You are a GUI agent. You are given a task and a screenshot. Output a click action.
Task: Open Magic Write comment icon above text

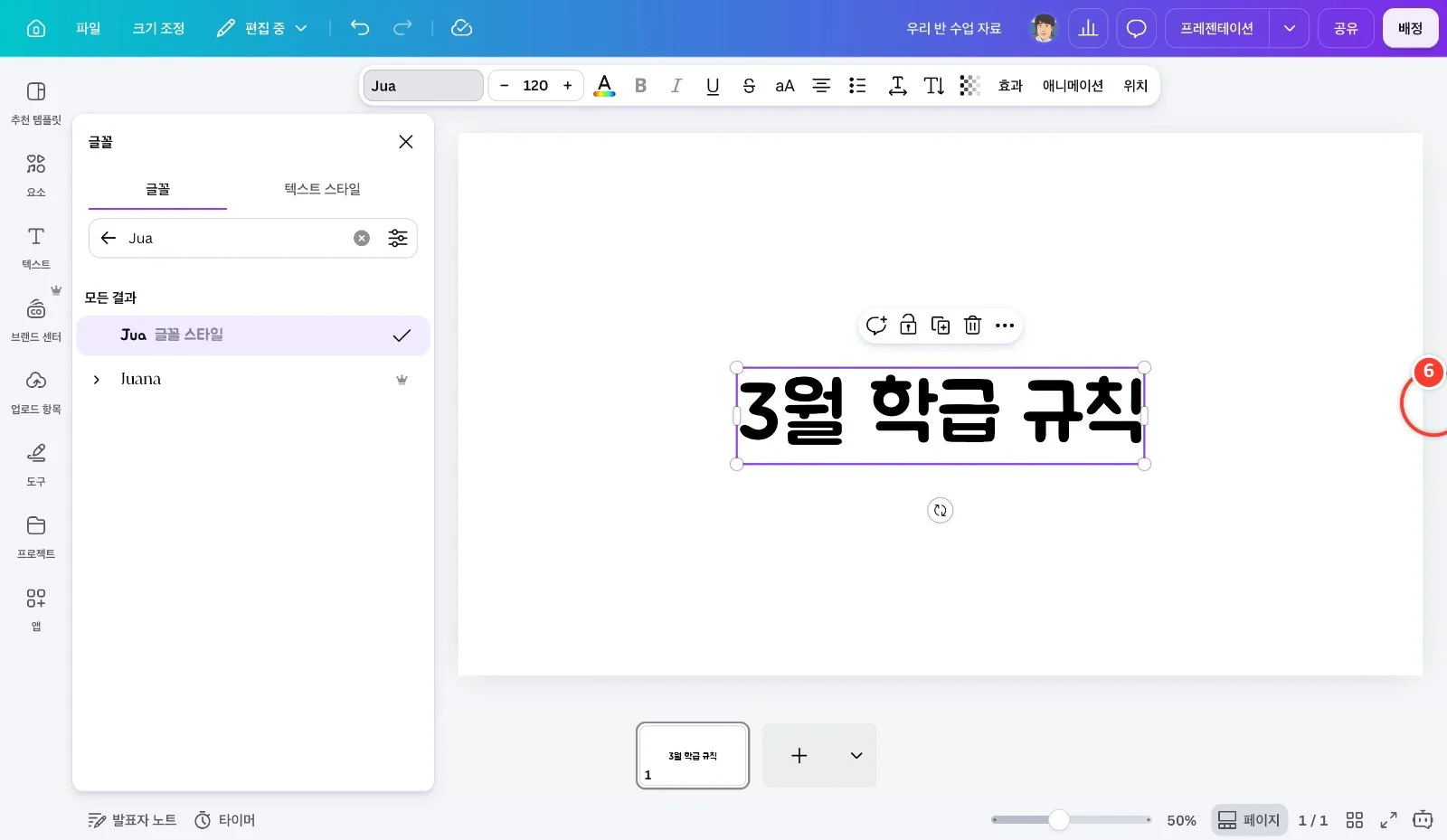876,326
